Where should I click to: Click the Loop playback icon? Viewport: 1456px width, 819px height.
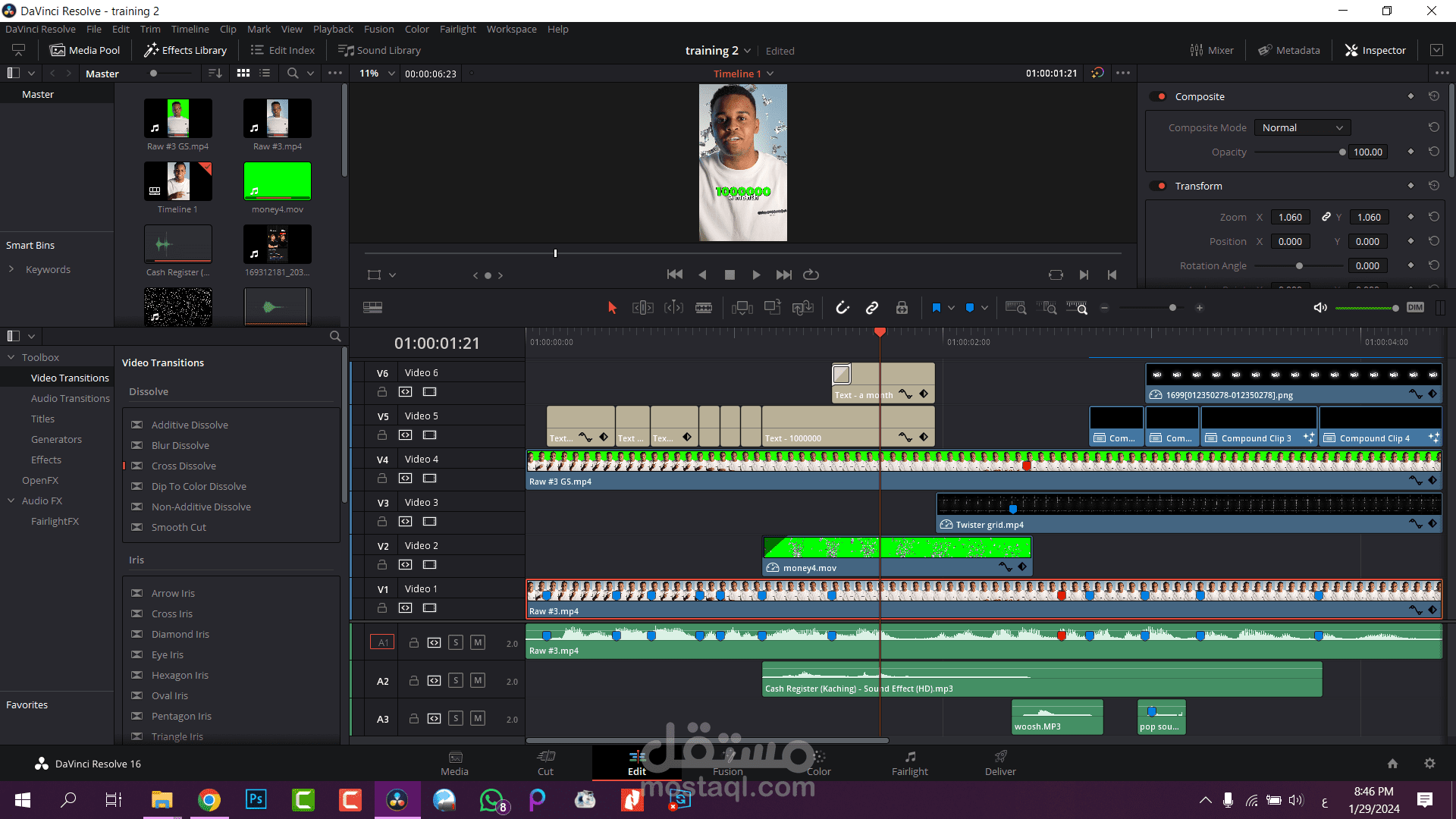(811, 274)
